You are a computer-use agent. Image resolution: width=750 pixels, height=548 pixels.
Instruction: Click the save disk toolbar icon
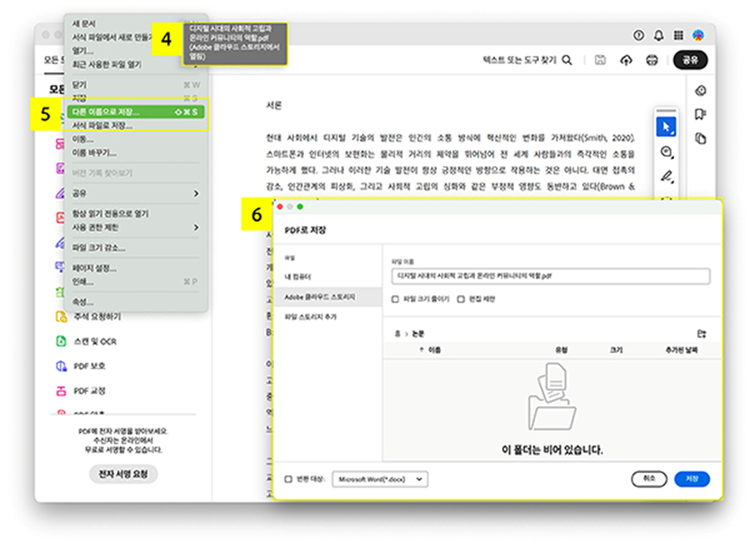click(x=600, y=60)
